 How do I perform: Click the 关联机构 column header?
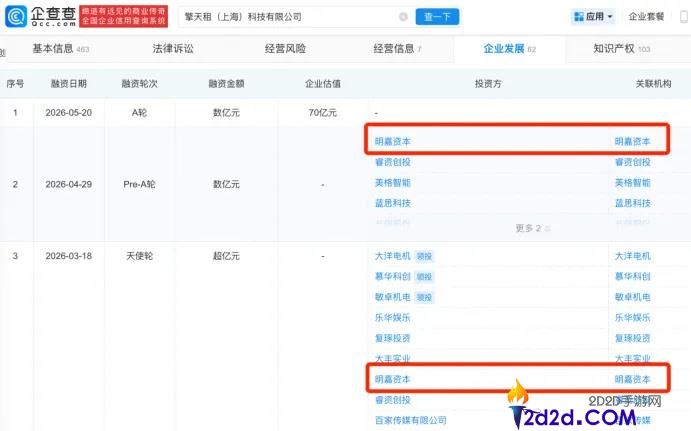(x=653, y=83)
